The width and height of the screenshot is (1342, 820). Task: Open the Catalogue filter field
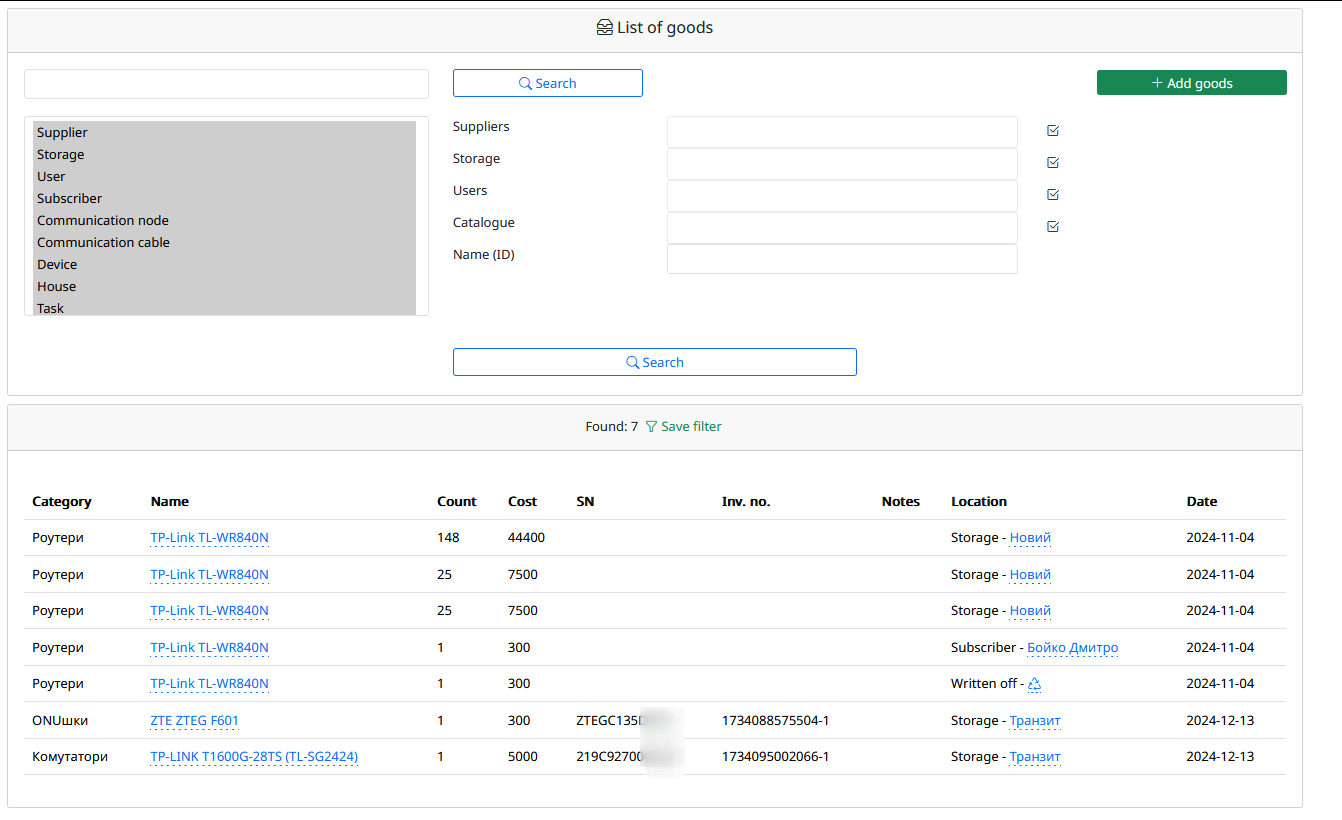pyautogui.click(x=842, y=228)
